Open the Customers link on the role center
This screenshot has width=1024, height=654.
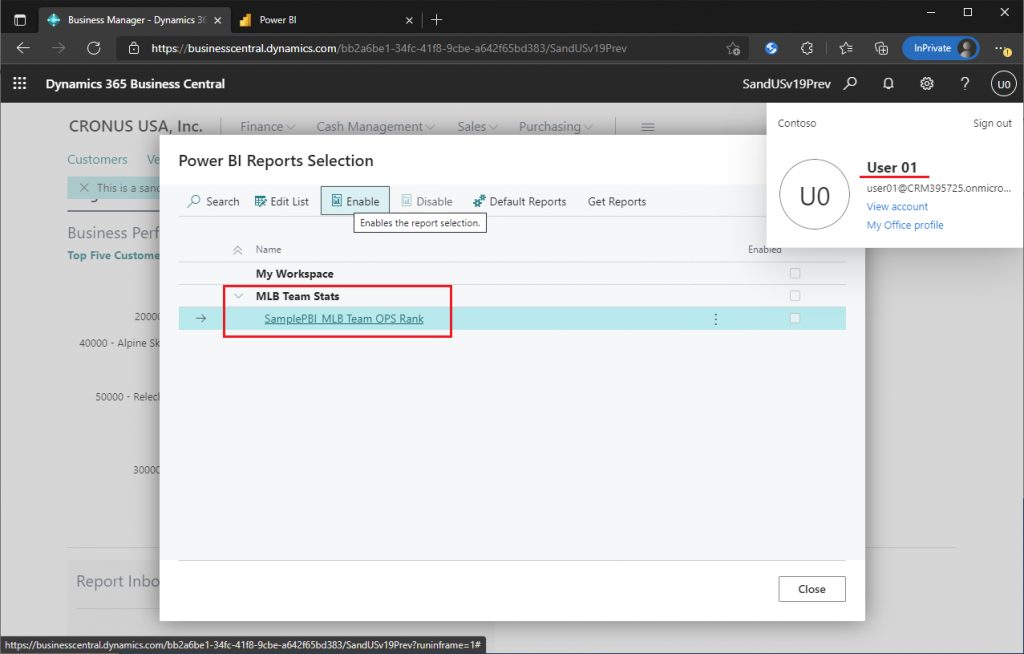coord(97,159)
